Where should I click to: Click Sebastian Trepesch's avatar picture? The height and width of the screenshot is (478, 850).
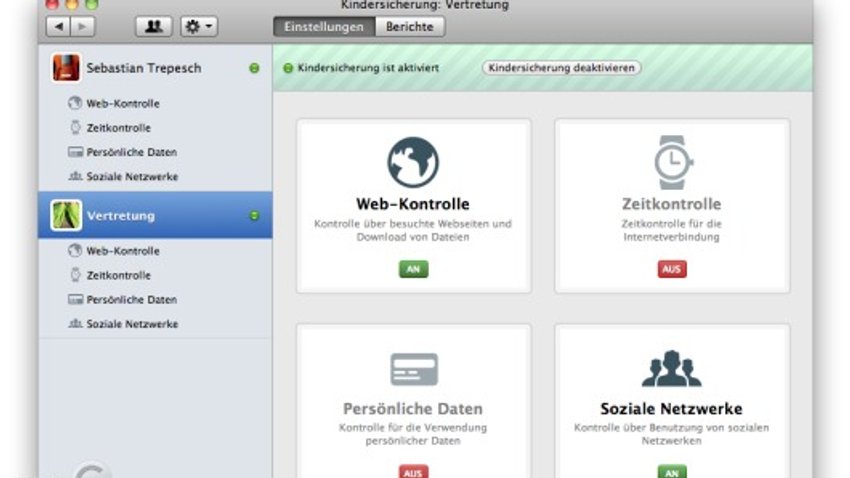pos(66,68)
